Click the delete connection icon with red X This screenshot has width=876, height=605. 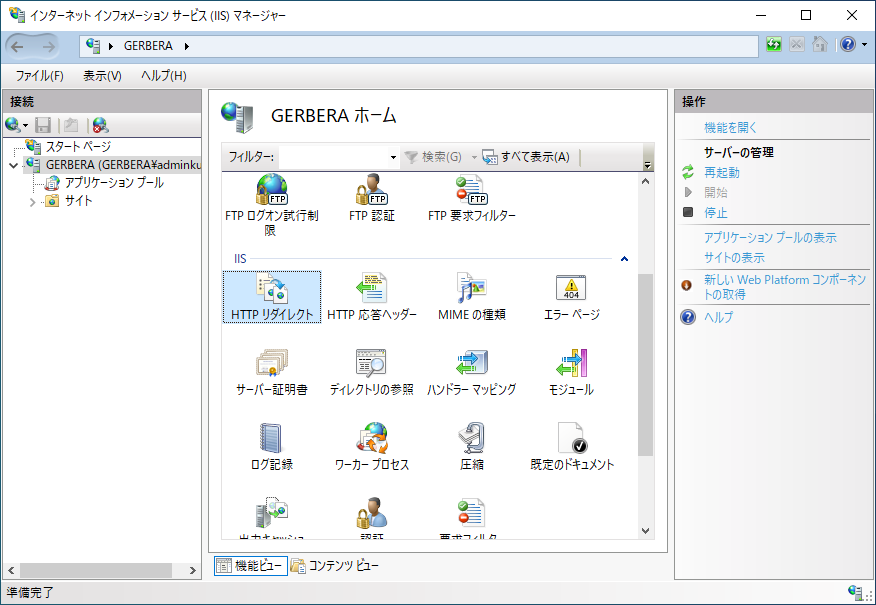[x=101, y=125]
